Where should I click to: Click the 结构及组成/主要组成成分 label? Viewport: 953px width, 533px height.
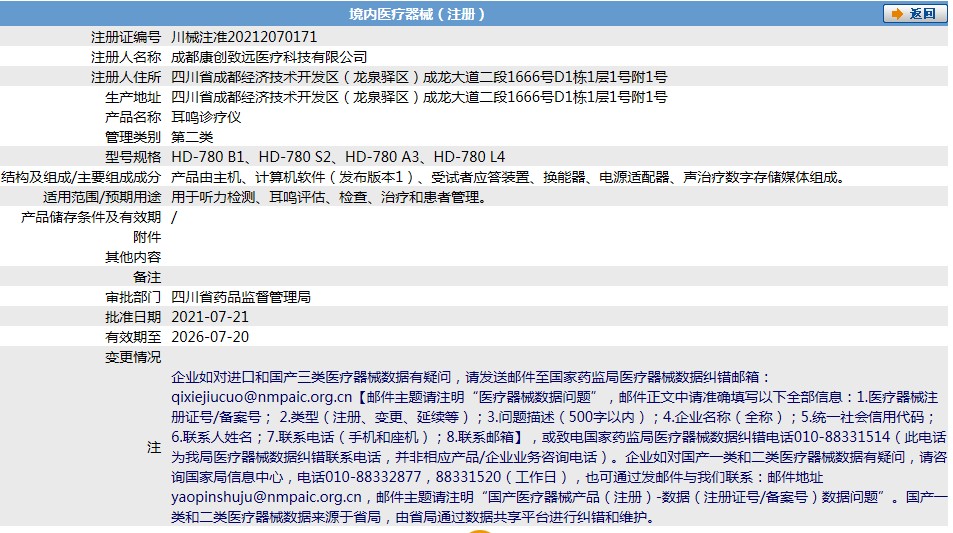pos(81,177)
